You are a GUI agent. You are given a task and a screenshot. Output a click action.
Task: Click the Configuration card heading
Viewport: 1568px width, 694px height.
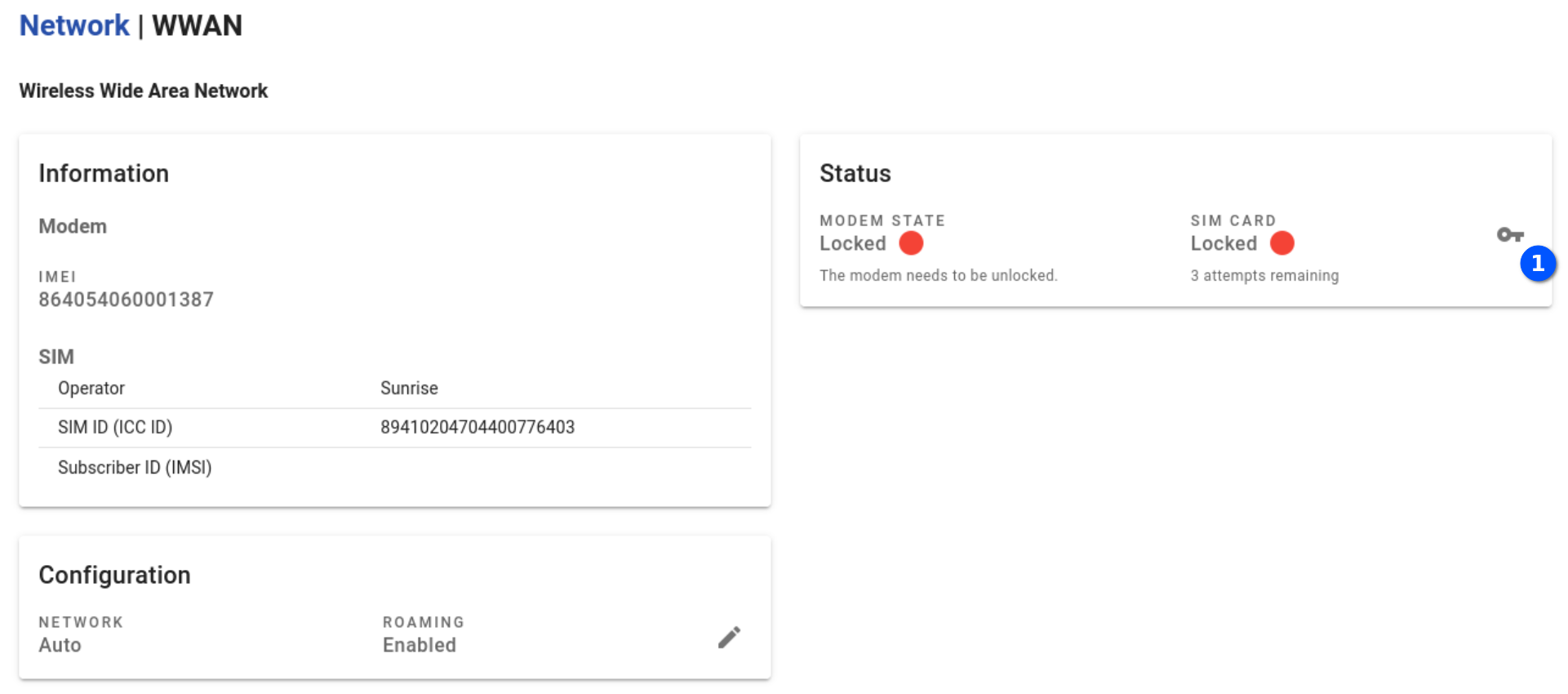coord(114,575)
